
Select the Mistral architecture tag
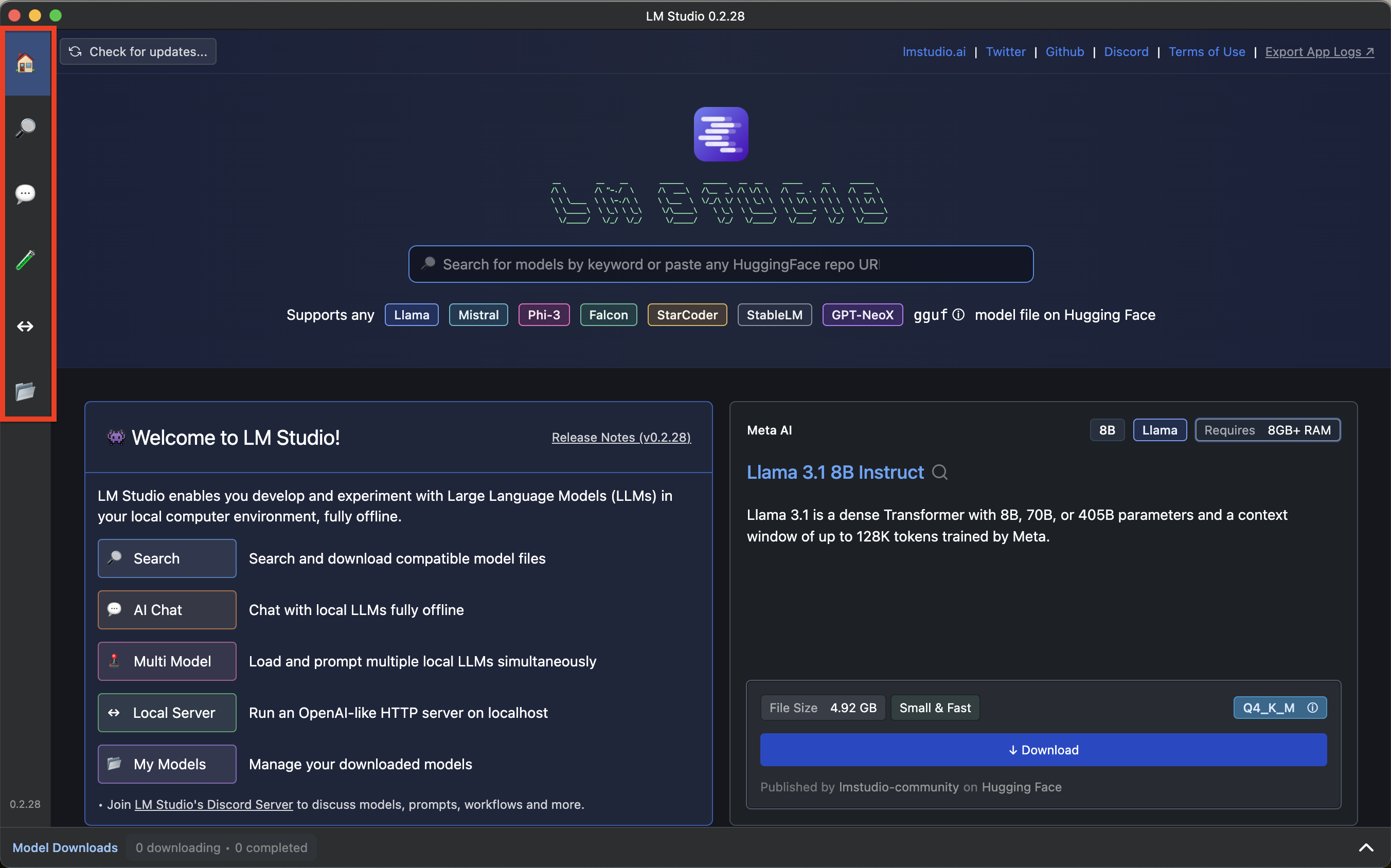tap(478, 315)
